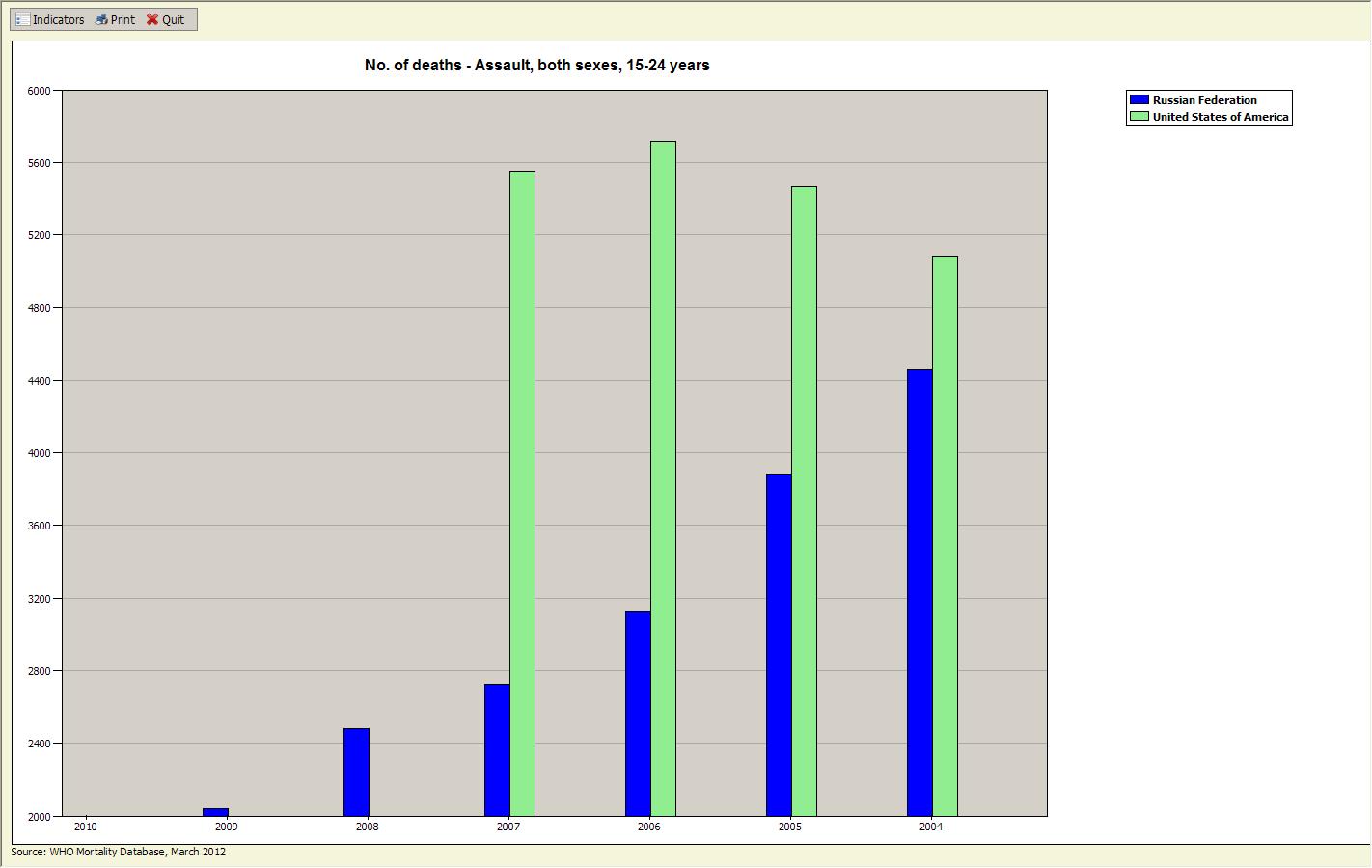The image size is (1372, 868).
Task: Click the printer icon
Action: click(101, 19)
